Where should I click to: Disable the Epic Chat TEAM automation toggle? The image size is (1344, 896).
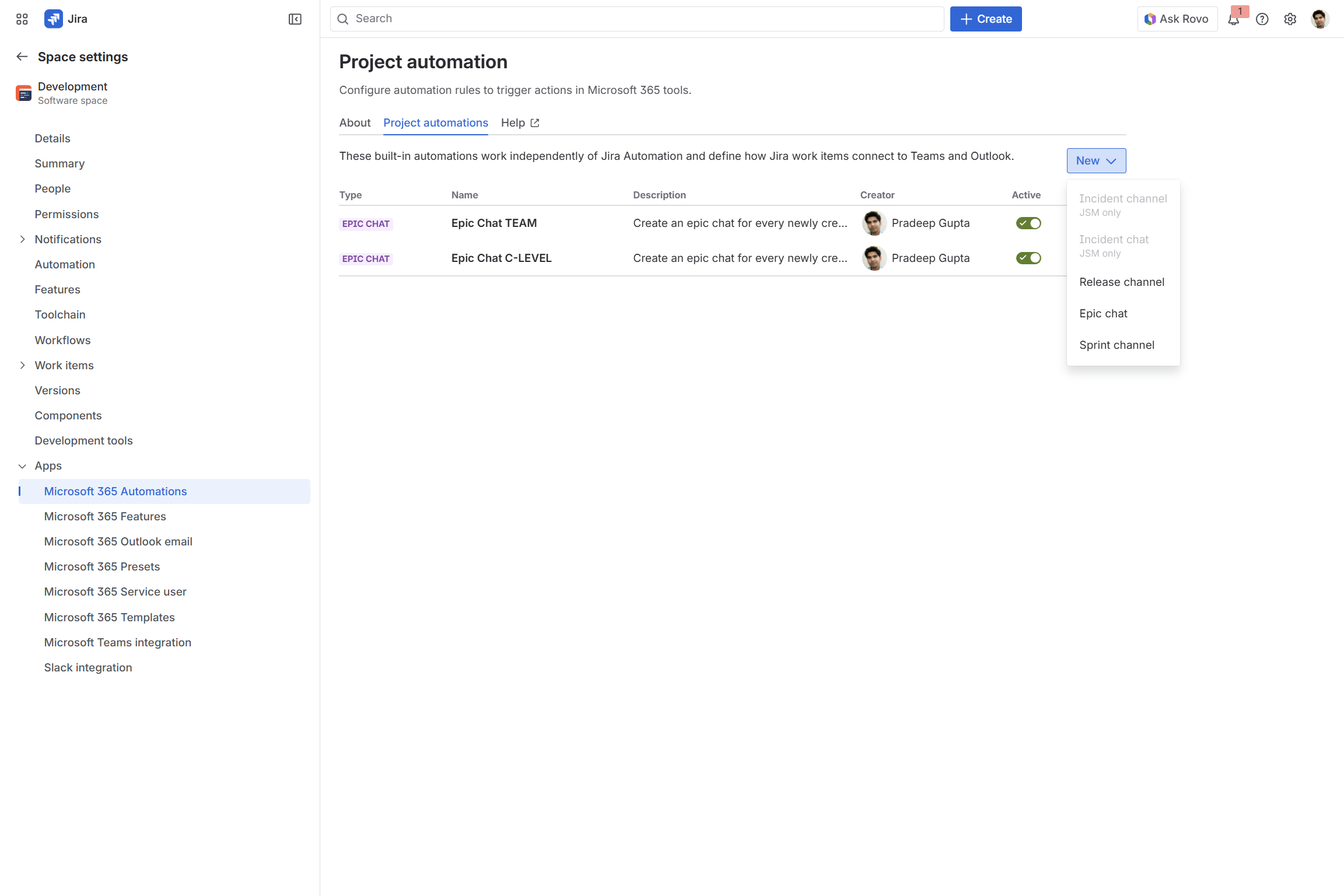pos(1028,223)
